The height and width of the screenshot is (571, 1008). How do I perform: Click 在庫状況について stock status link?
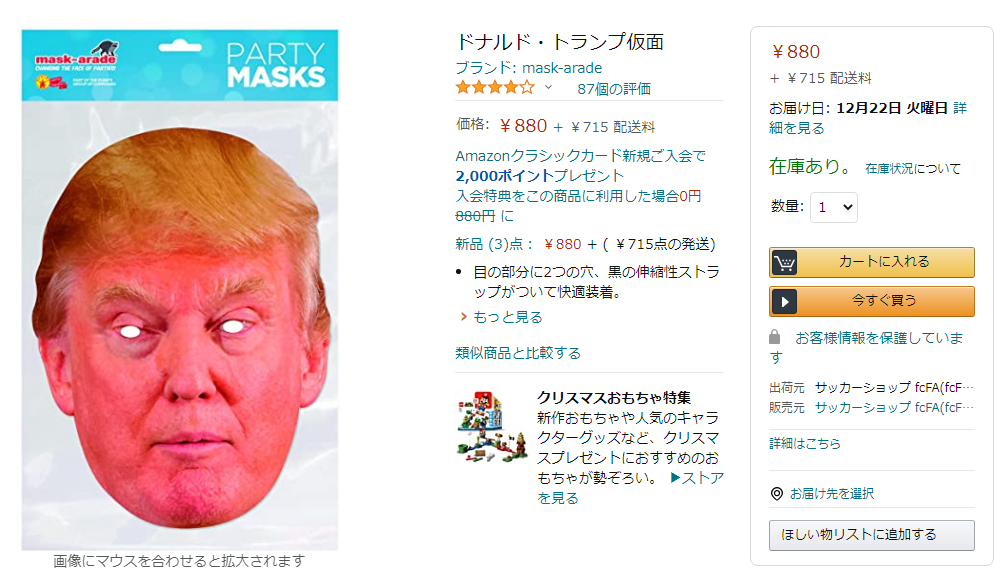(x=913, y=168)
